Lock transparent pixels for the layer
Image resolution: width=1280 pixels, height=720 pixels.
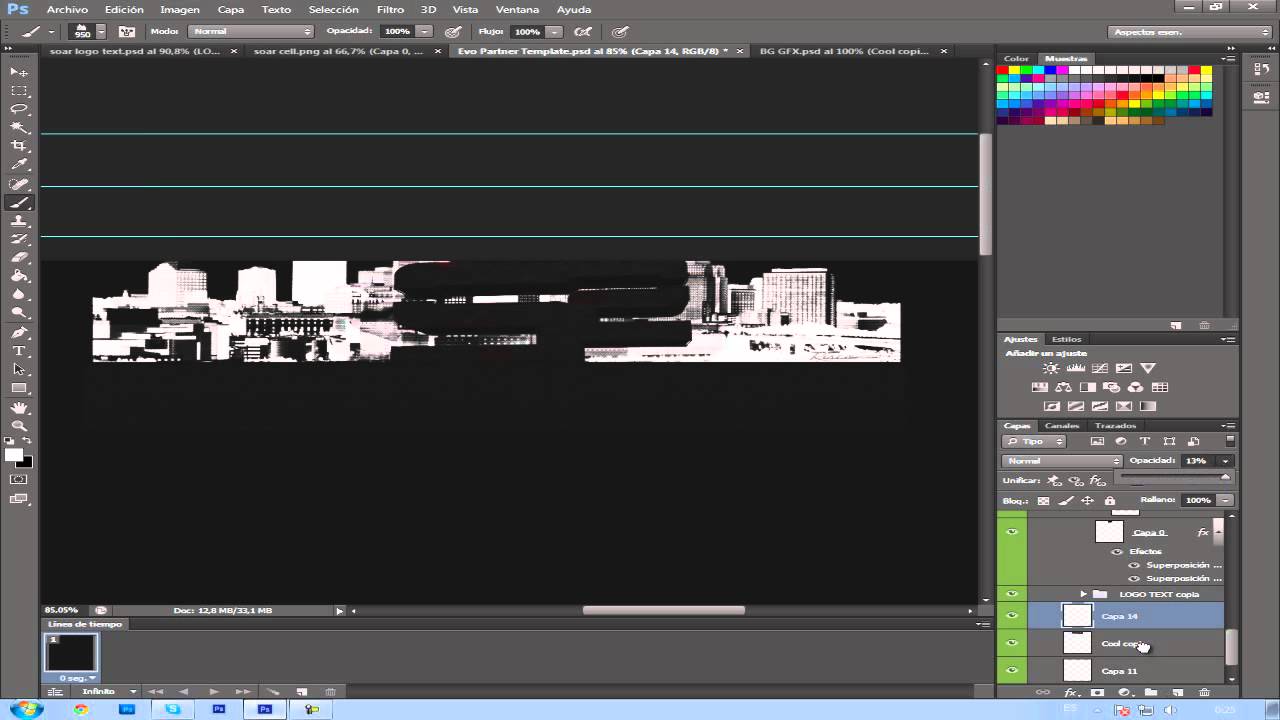pyautogui.click(x=1043, y=500)
